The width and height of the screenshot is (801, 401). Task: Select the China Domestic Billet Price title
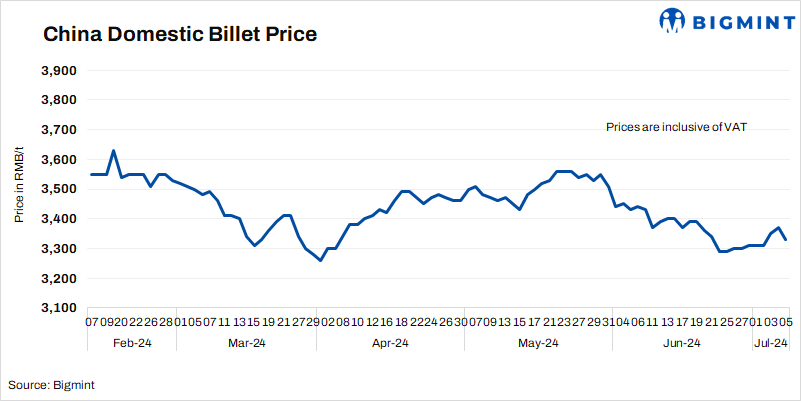(x=180, y=35)
